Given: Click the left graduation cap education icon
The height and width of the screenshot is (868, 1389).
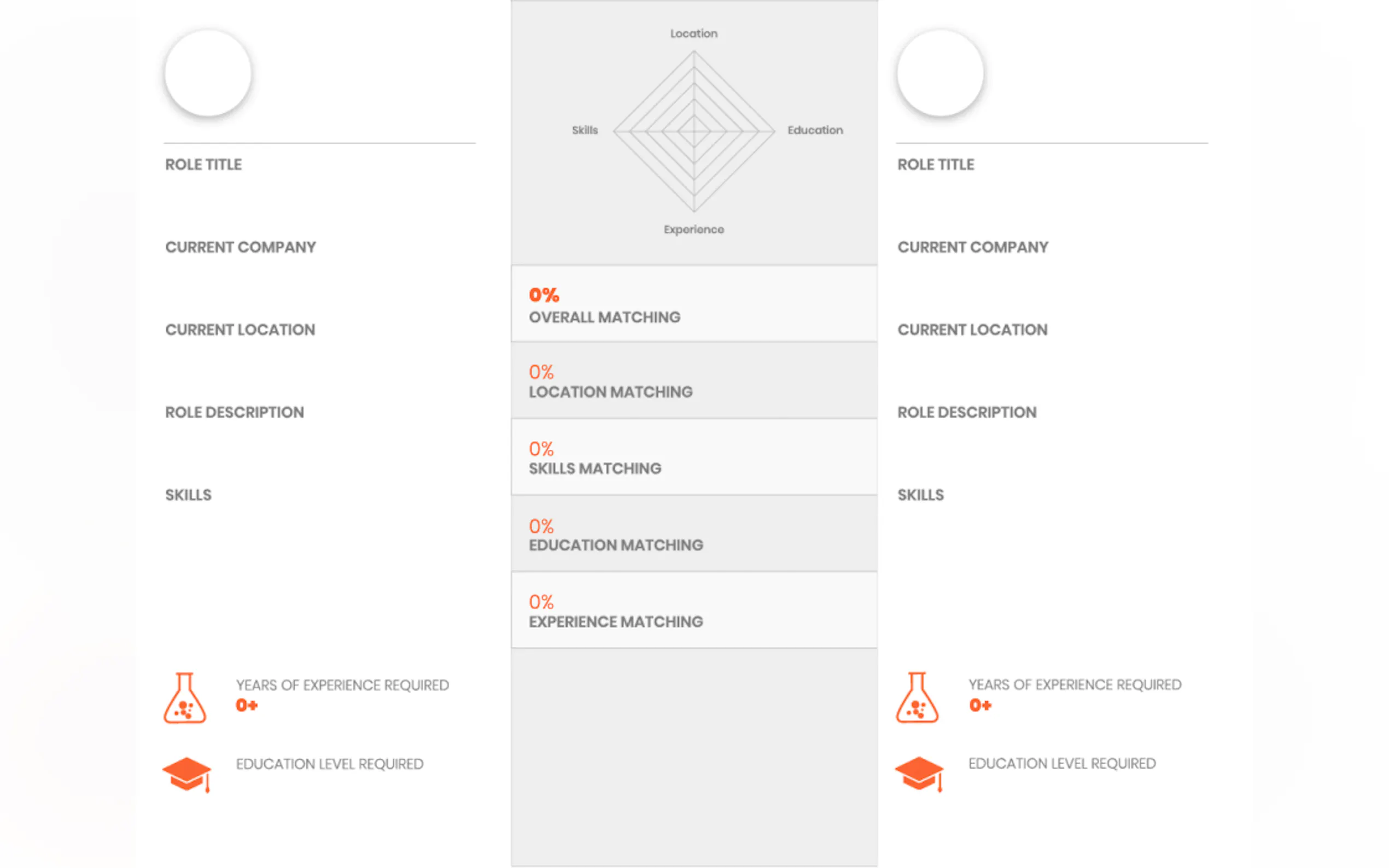Looking at the screenshot, I should pos(186,774).
